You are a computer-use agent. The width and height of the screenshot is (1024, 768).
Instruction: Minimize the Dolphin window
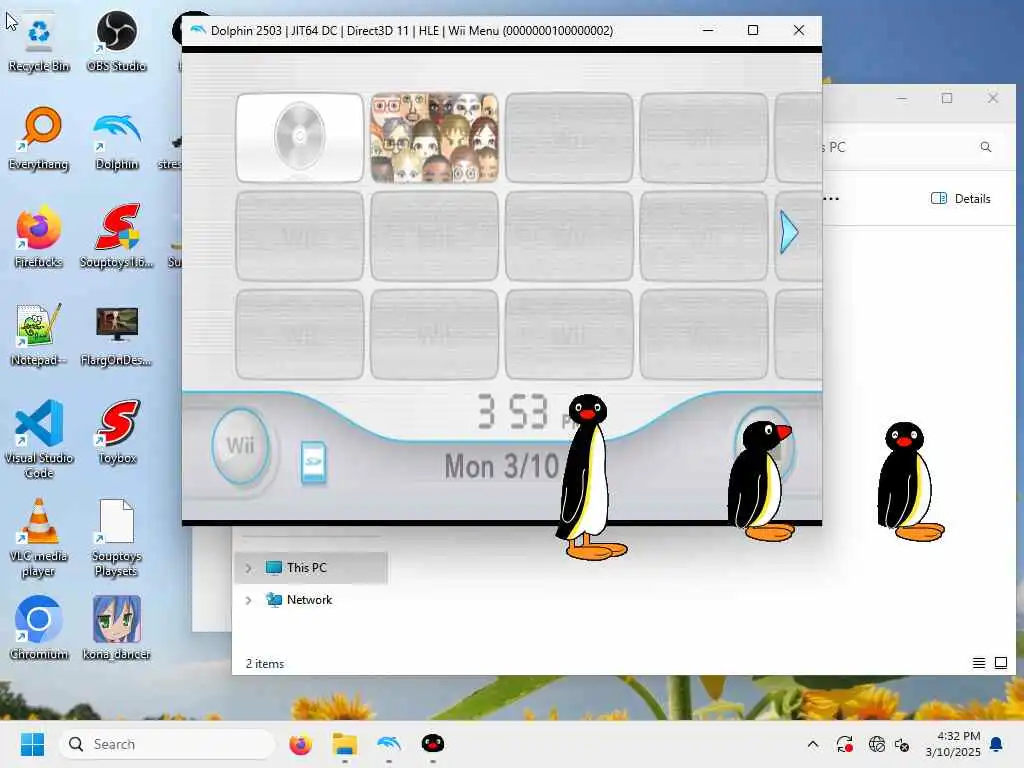(707, 30)
